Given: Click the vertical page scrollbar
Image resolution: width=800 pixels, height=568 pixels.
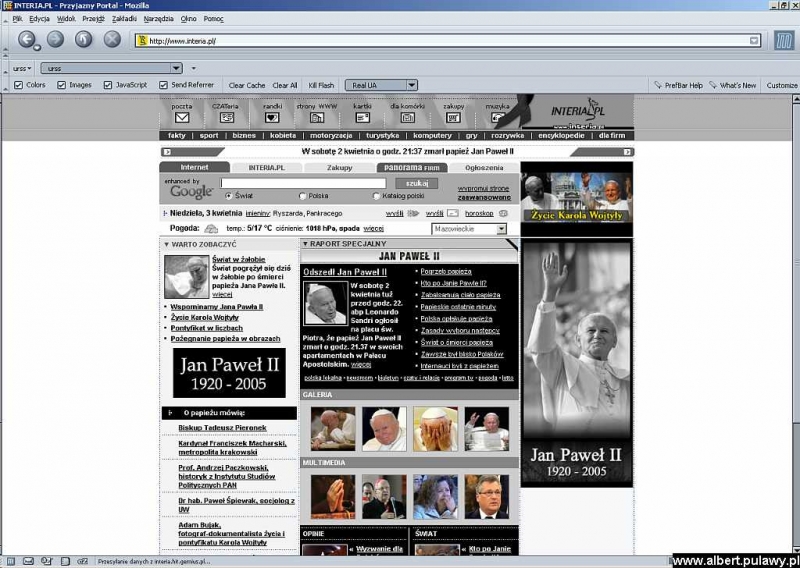Looking at the screenshot, I should (x=795, y=325).
